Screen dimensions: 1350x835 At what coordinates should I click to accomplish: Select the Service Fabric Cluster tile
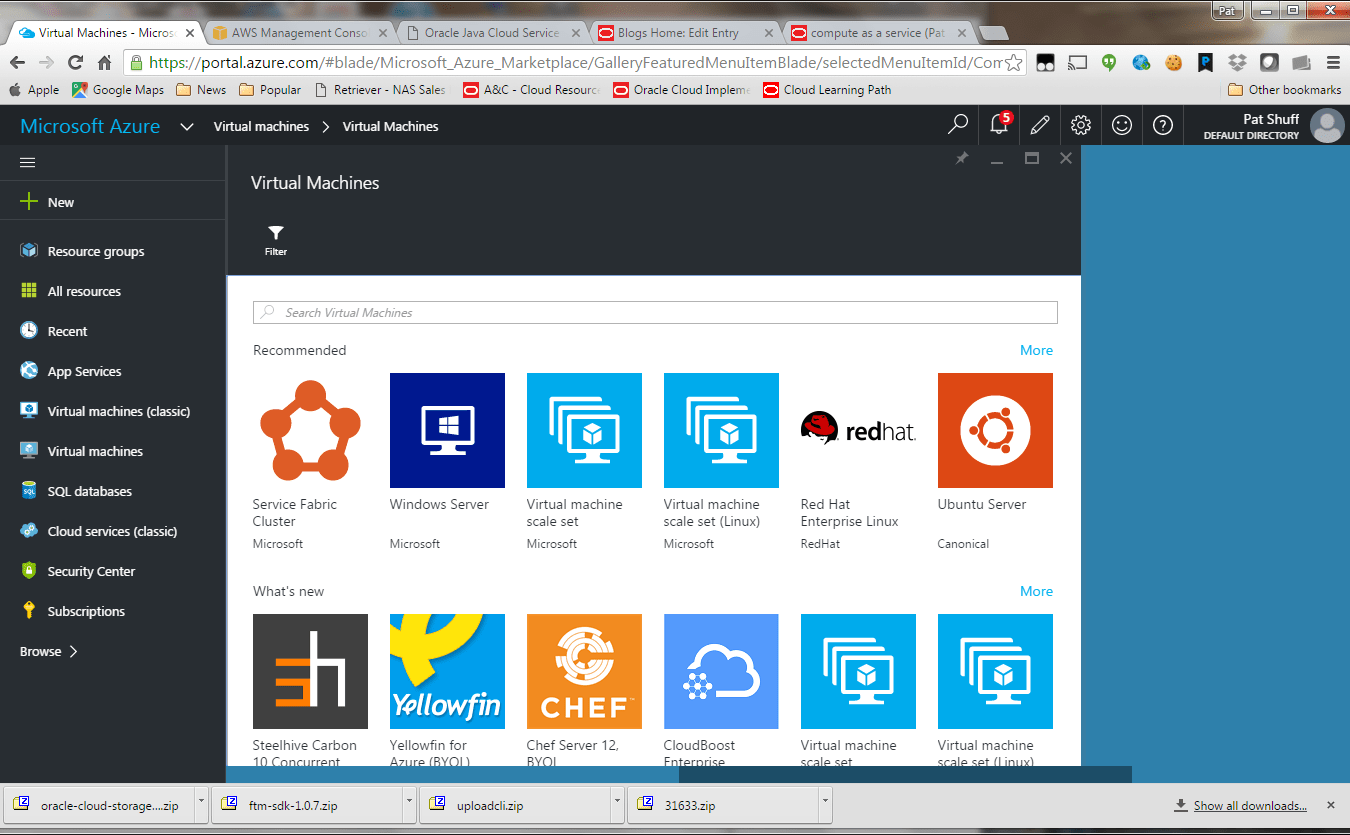click(310, 462)
